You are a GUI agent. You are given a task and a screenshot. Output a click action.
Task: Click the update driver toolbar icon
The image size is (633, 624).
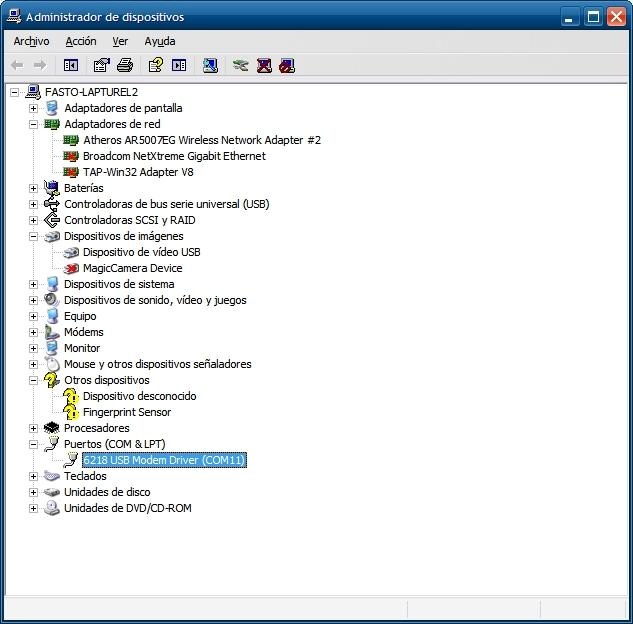tap(241, 65)
